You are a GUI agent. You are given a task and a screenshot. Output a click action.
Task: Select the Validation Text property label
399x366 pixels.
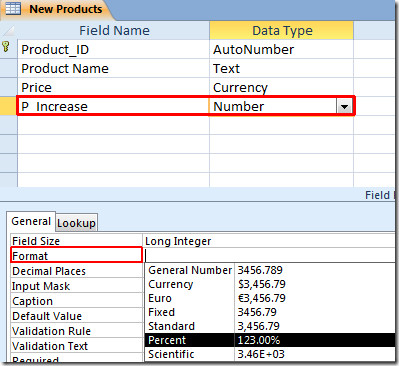point(77,346)
